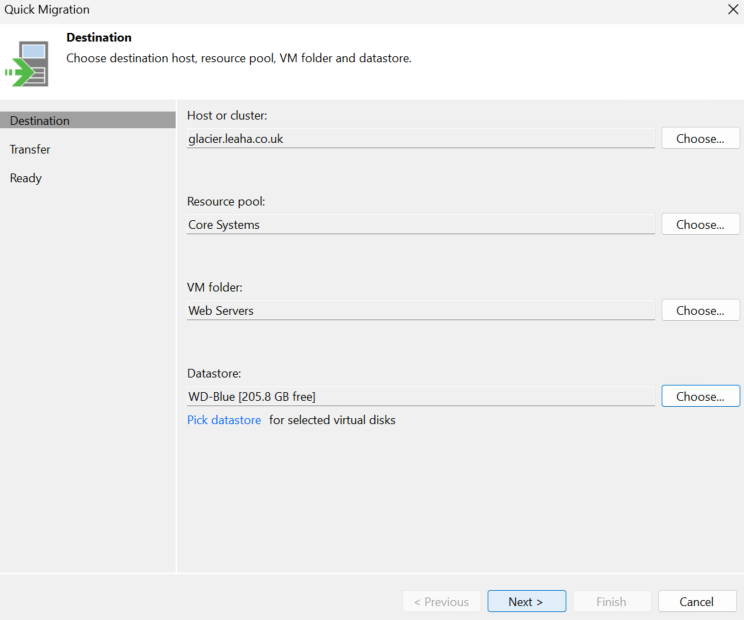Select the Destination step in sidebar

point(88,120)
